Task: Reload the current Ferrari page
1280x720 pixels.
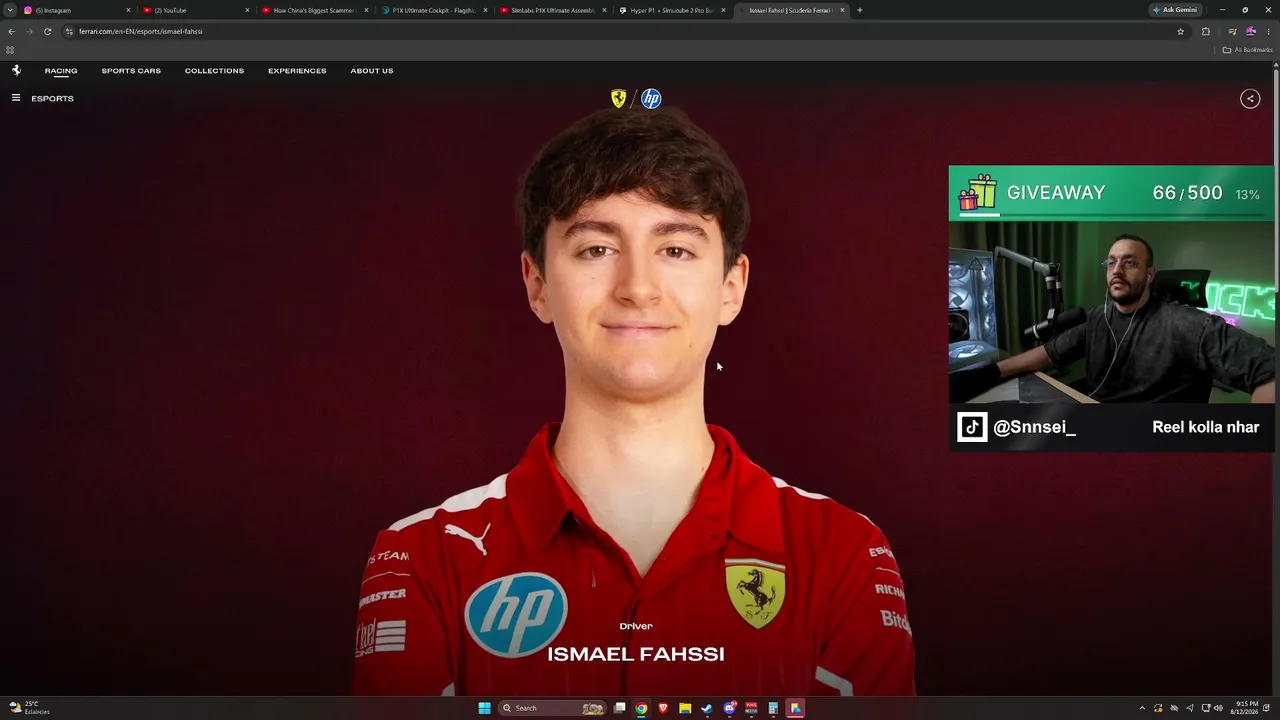Action: tap(47, 31)
